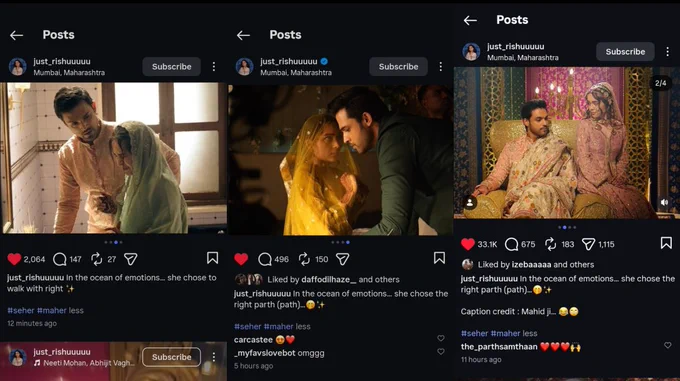Image resolution: width=680 pixels, height=381 pixels.
Task: Collapse left post caption with 'less'
Action: click(x=76, y=310)
